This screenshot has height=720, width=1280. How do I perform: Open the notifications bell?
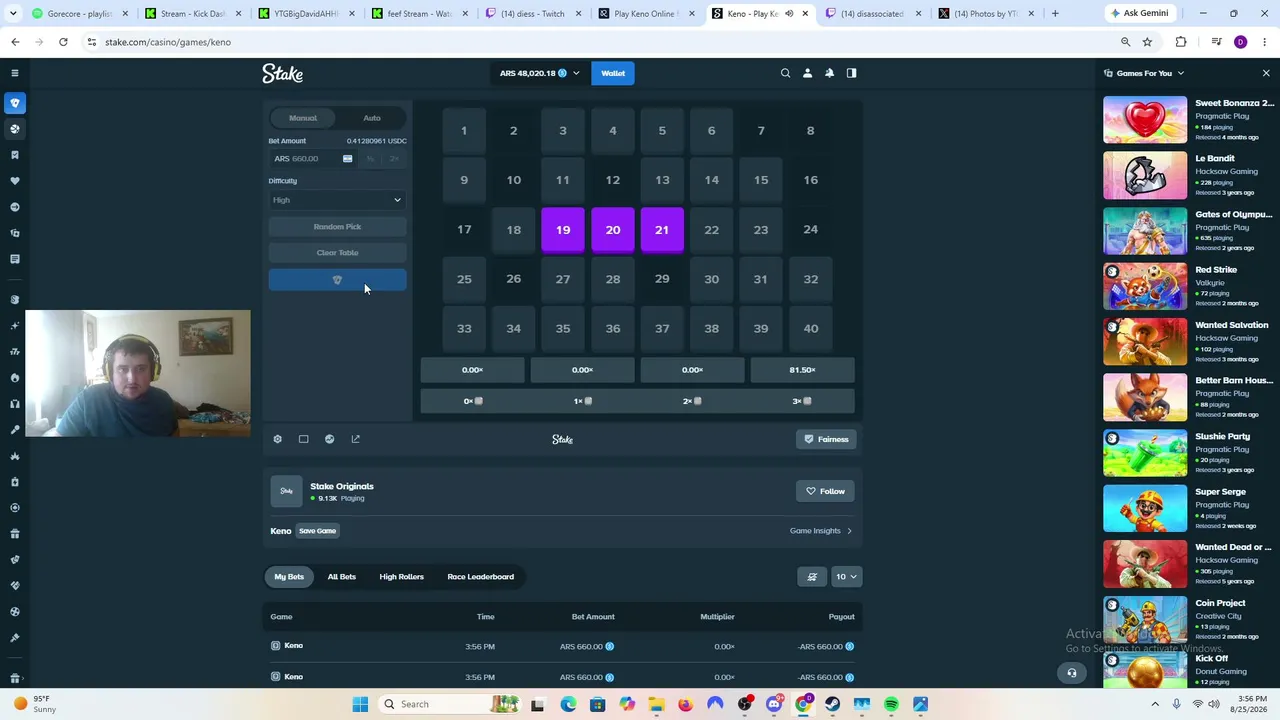click(829, 73)
